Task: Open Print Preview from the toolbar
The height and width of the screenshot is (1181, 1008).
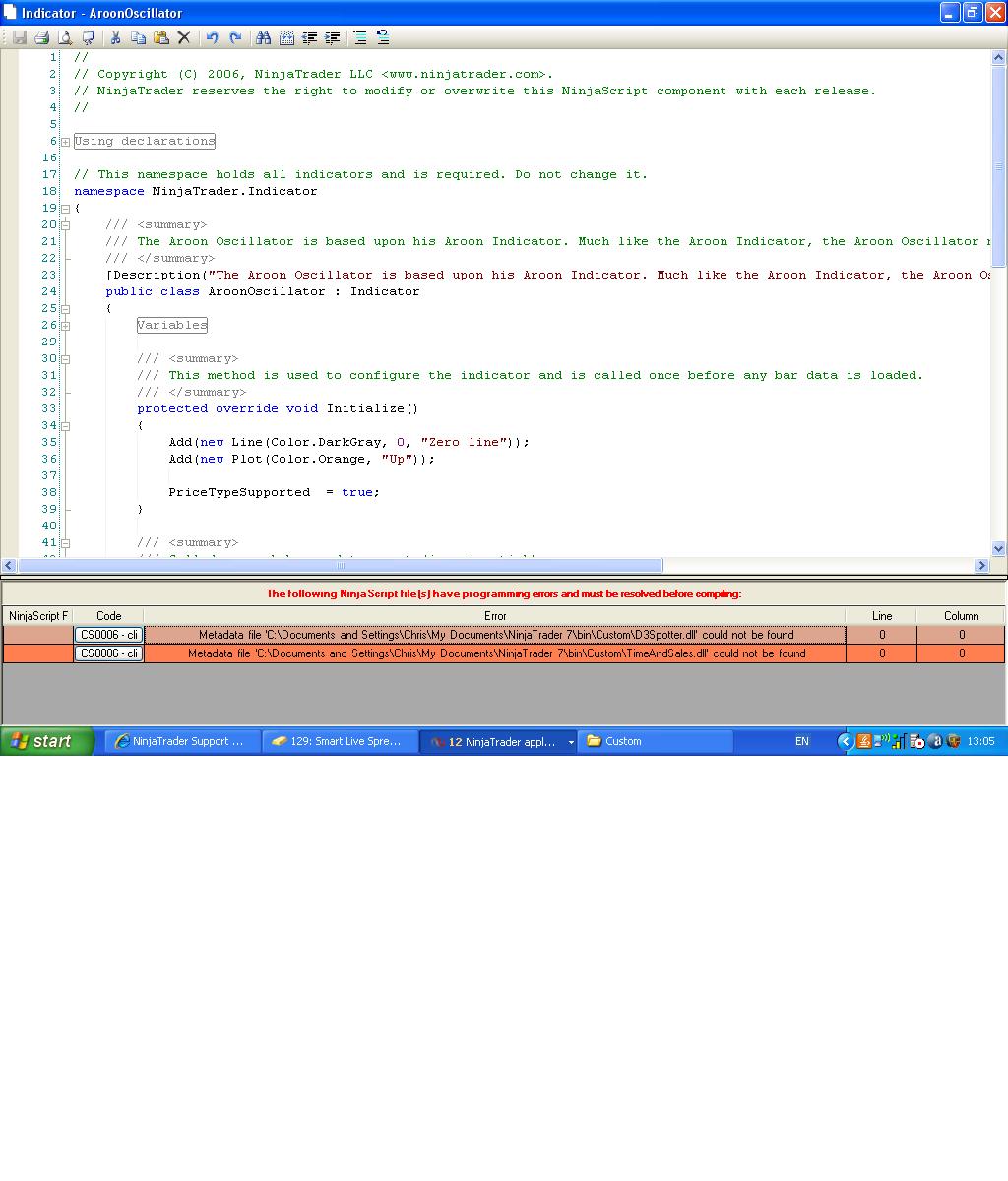Action: (x=65, y=37)
